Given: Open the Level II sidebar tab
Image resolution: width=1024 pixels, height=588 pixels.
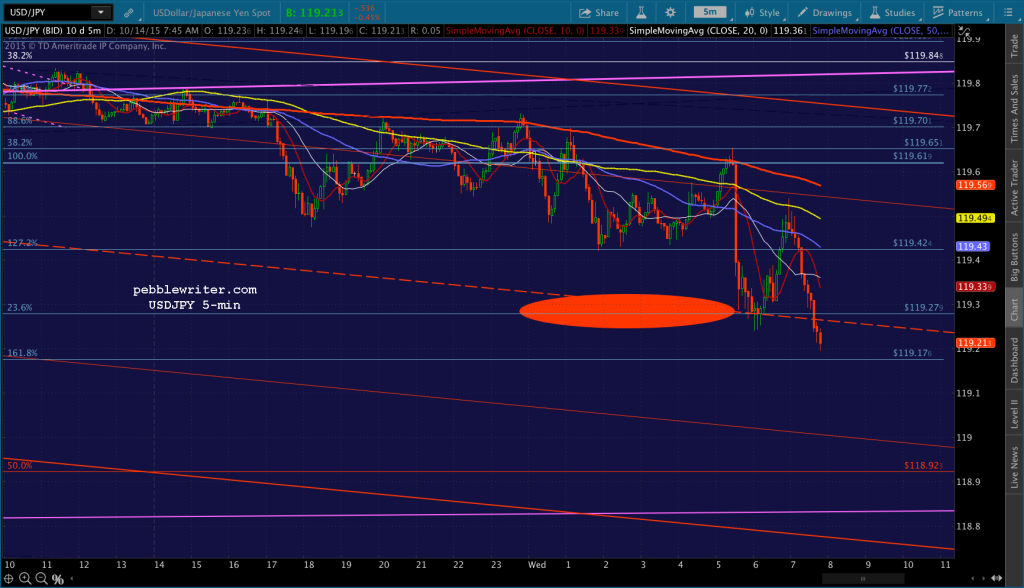Looking at the screenshot, I should tap(1014, 414).
